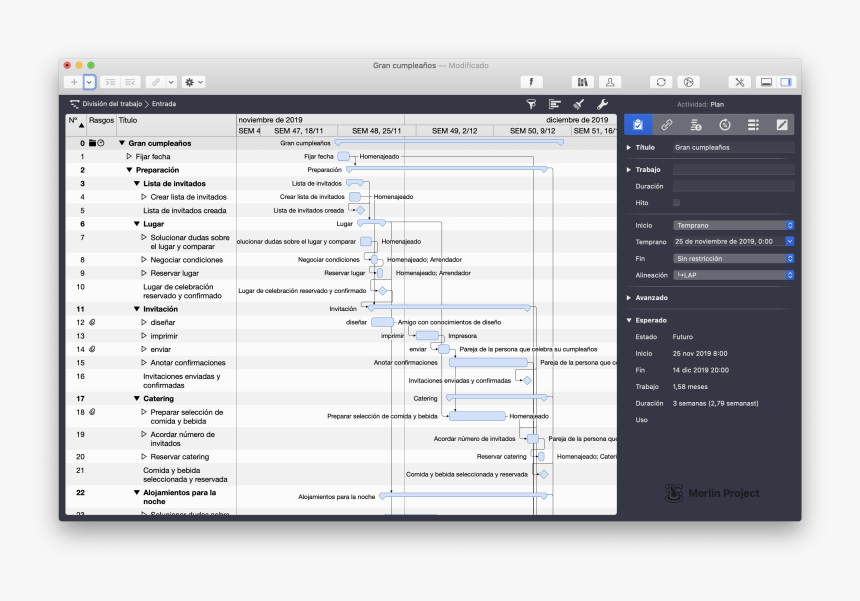The width and height of the screenshot is (860, 601).
Task: Open the settings tools crossed icon
Action: click(739, 82)
